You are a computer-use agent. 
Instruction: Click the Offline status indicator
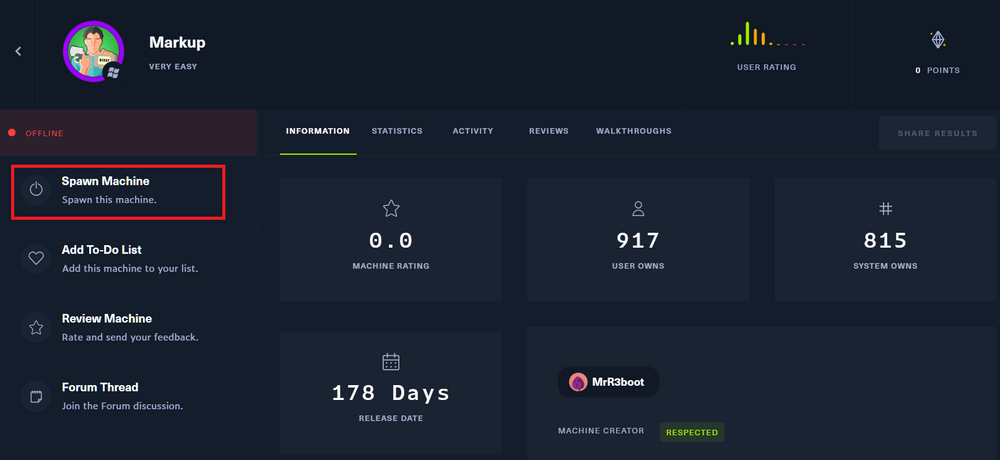(43, 133)
